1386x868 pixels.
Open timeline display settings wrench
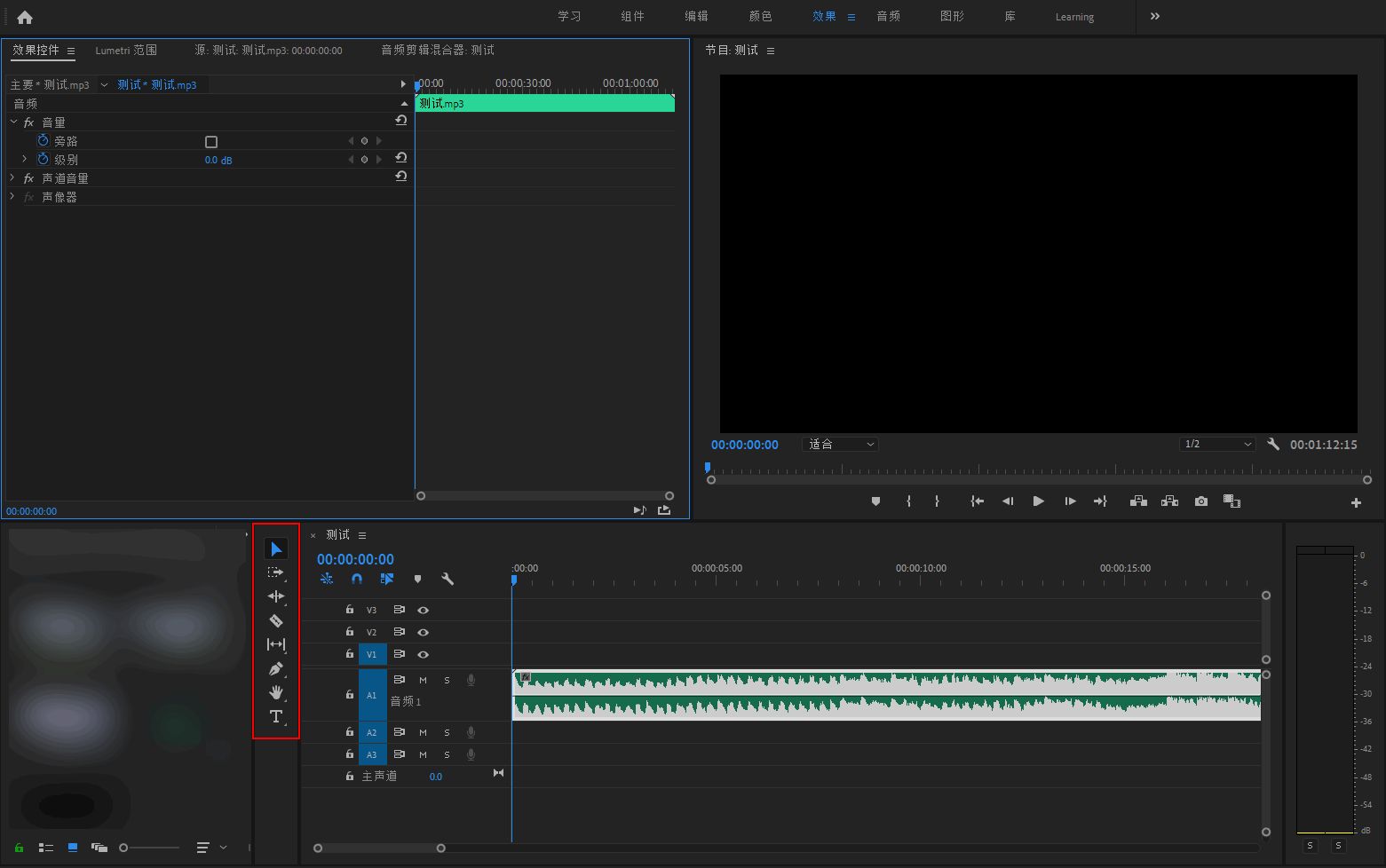coord(447,579)
